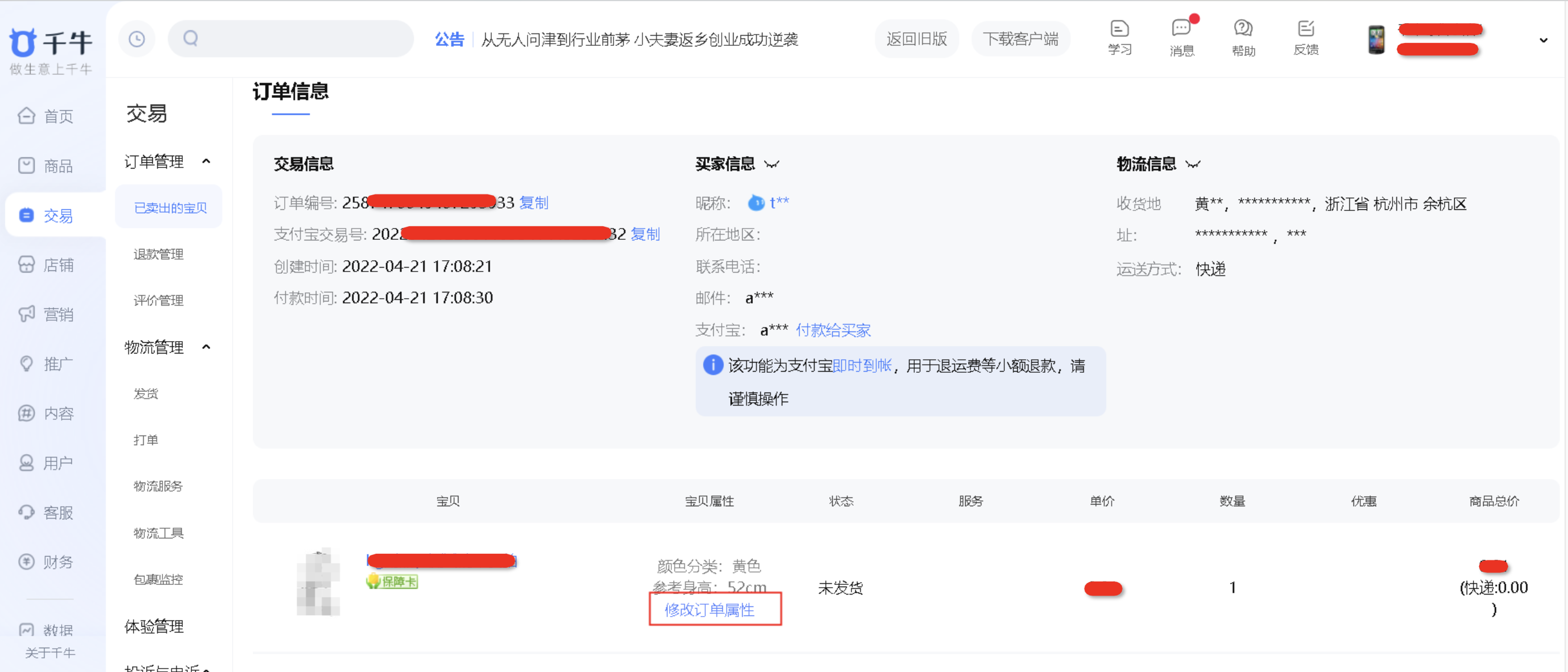Click the Qianniu logo icon

[x=23, y=42]
